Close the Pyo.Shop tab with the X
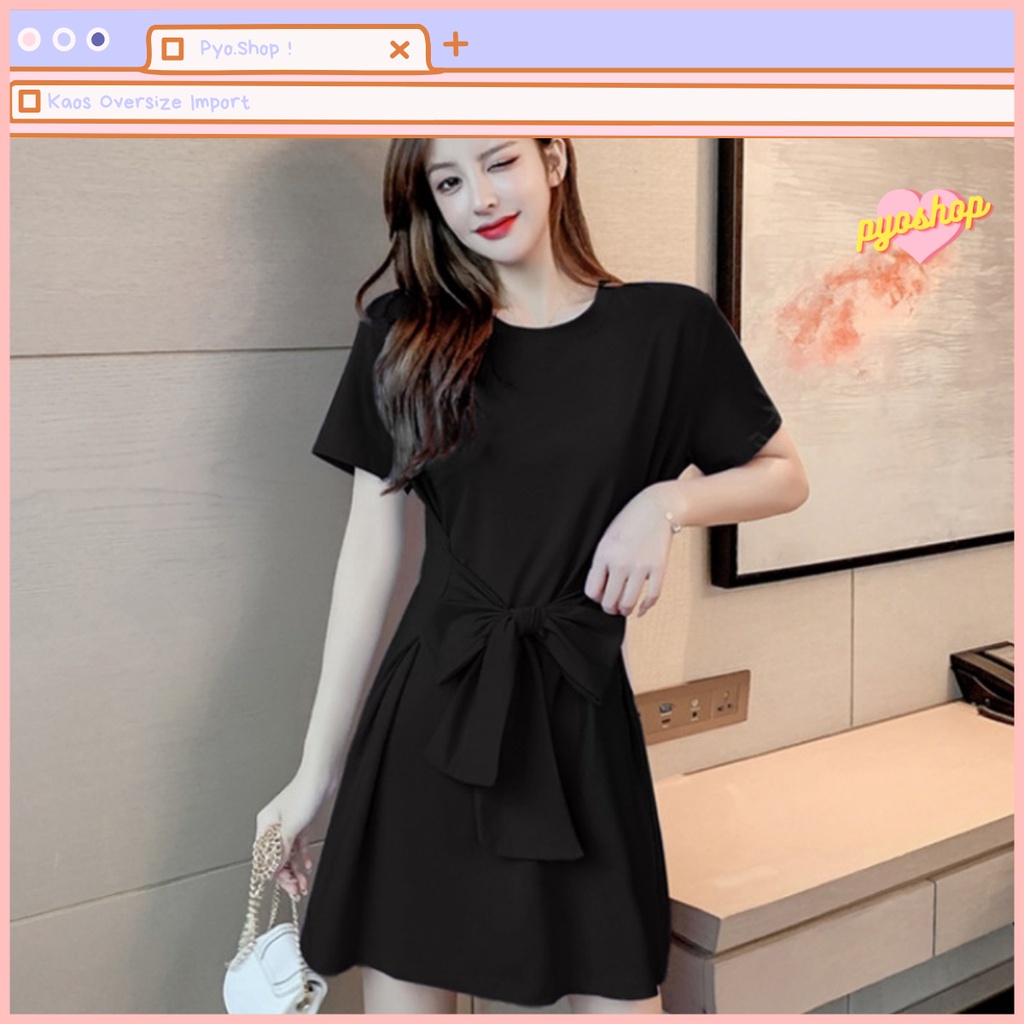This screenshot has height=1024, width=1024. [x=399, y=49]
